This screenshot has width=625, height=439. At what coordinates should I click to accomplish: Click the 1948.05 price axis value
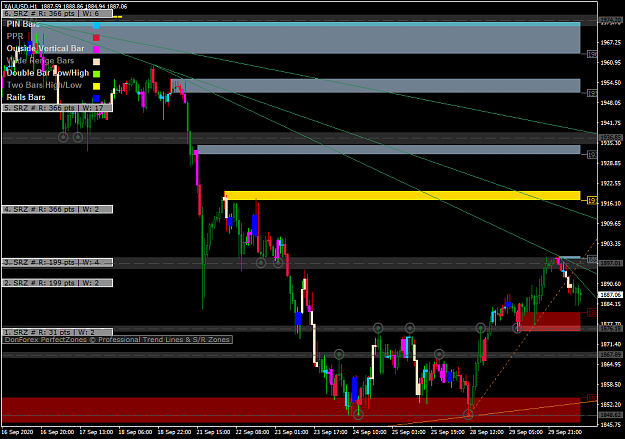(610, 103)
